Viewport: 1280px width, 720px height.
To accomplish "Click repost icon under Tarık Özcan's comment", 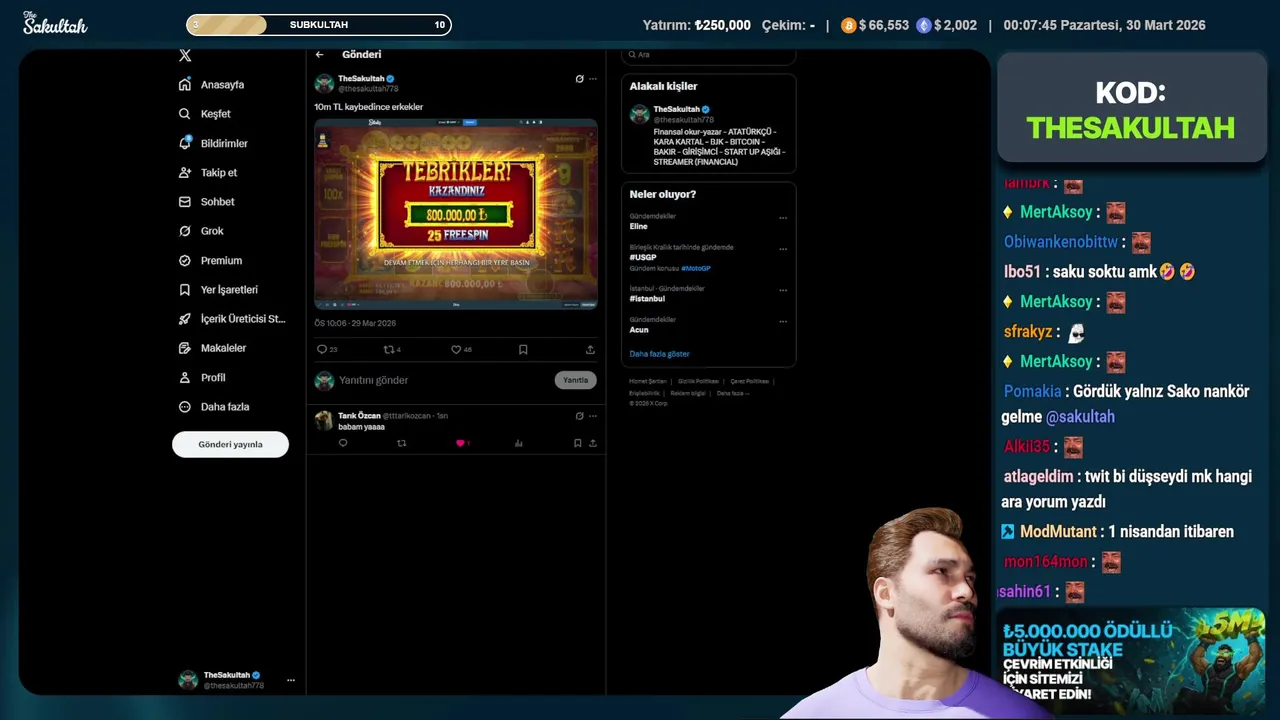I will (402, 443).
